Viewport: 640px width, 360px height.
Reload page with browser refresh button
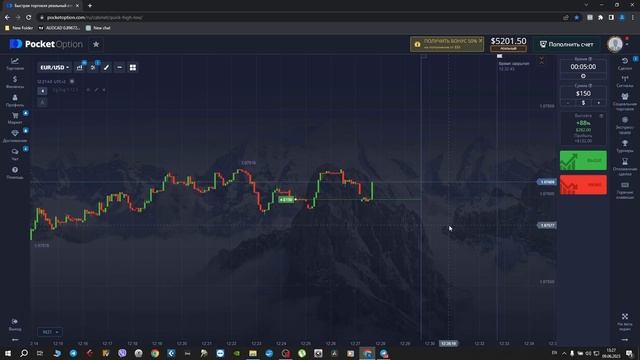click(x=29, y=18)
